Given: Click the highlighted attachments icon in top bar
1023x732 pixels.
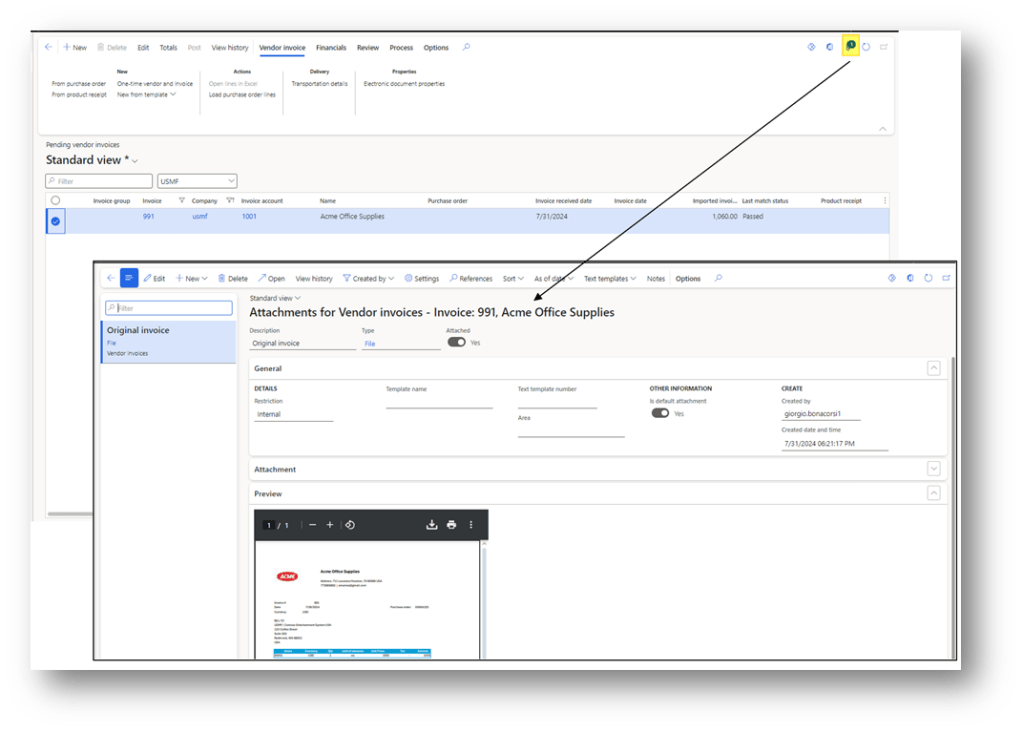Looking at the screenshot, I should tap(850, 46).
